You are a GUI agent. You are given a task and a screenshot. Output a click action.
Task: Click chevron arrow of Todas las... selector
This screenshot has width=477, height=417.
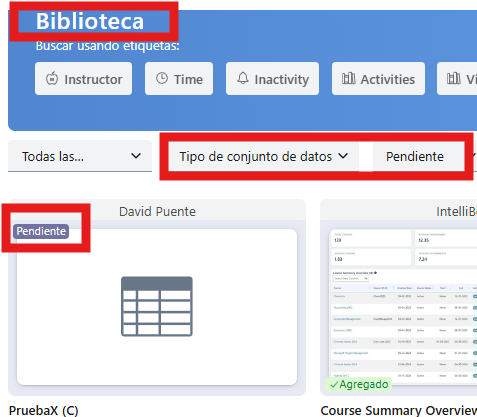[136, 156]
